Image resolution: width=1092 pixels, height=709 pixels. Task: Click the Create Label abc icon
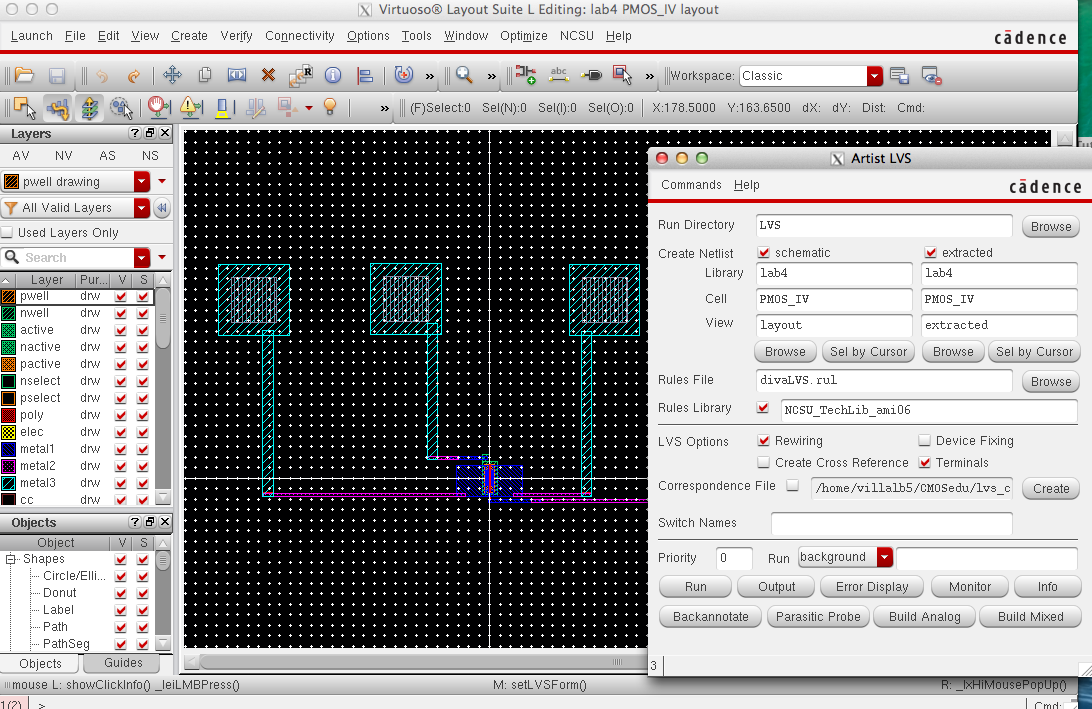[559, 75]
